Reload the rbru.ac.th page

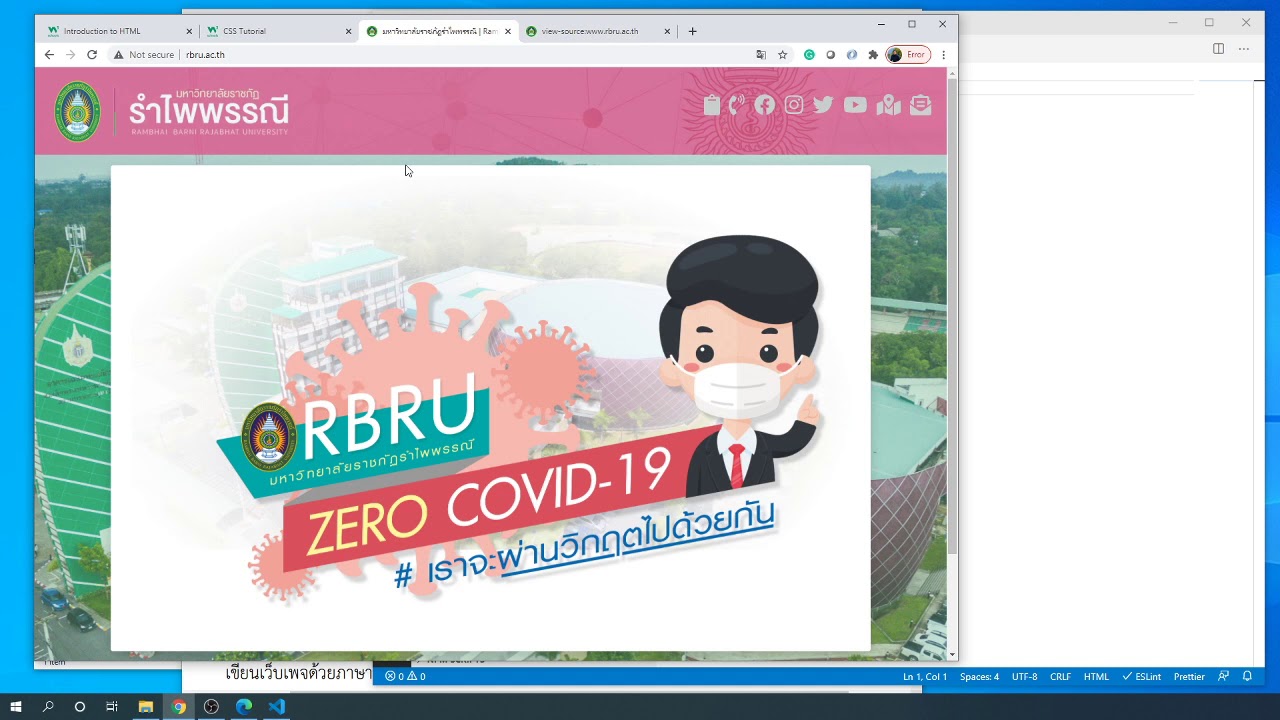pyautogui.click(x=92, y=55)
